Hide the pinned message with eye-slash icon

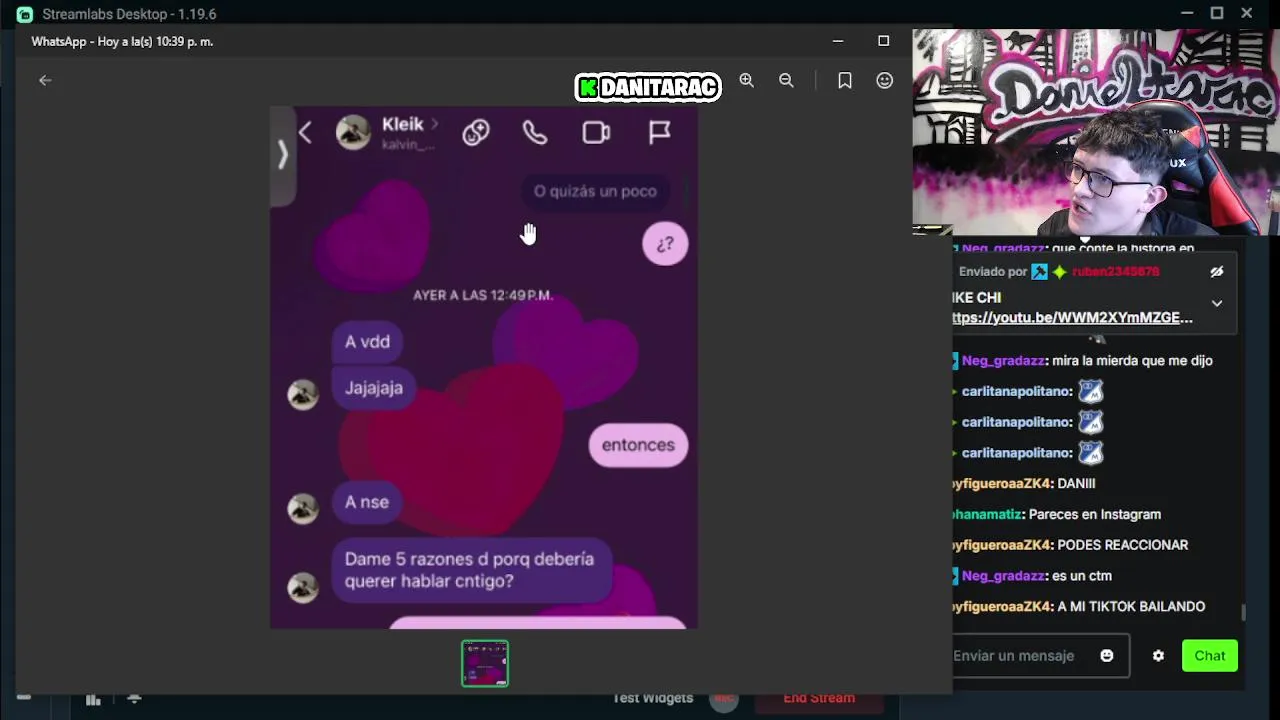tap(1217, 271)
